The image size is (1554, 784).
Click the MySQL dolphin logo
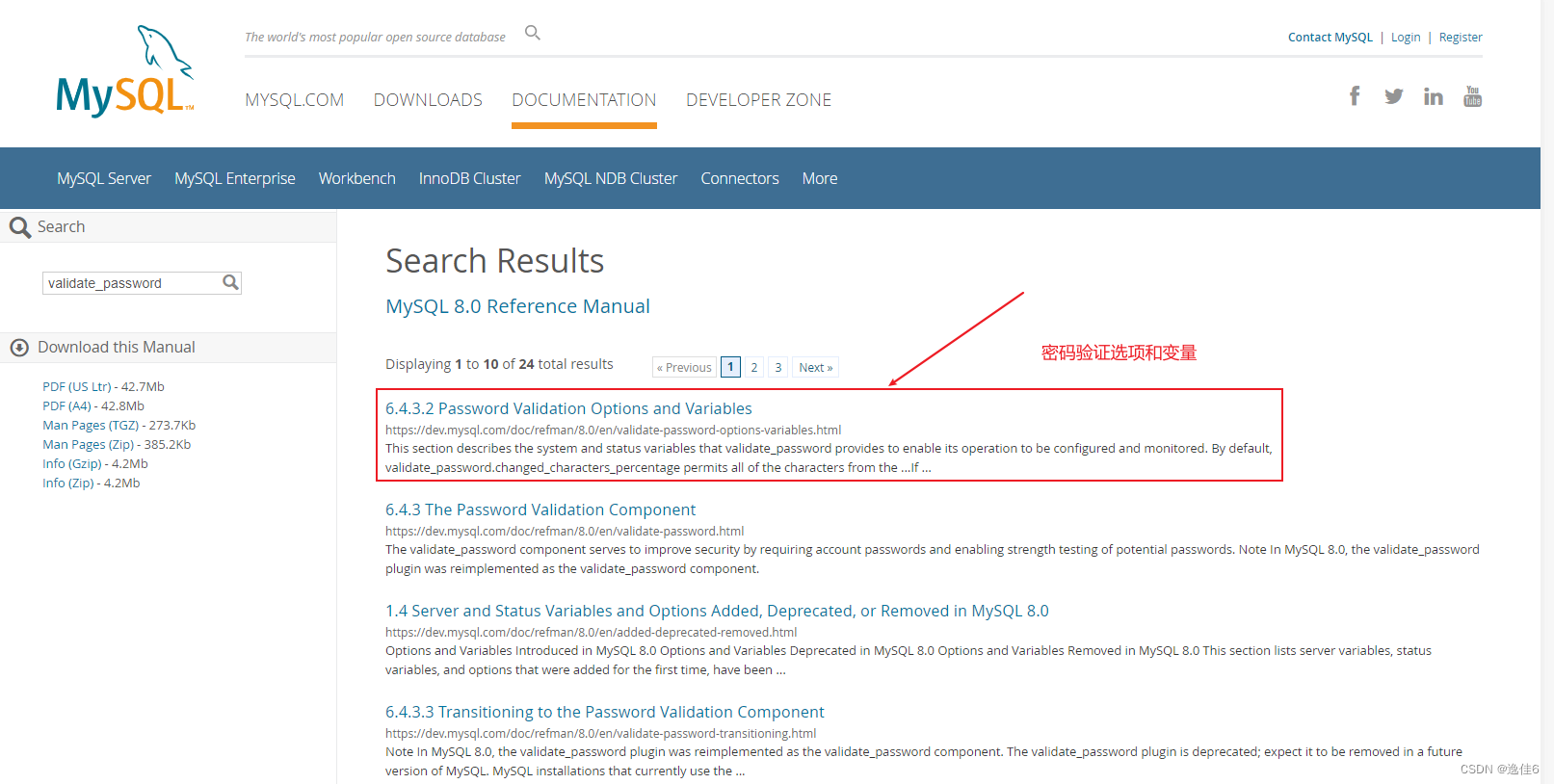pos(125,71)
